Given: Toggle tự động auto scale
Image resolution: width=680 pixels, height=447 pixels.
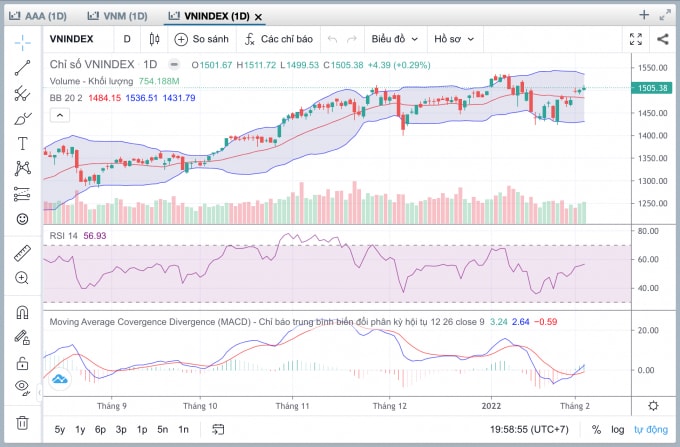Looking at the screenshot, I should 651,430.
